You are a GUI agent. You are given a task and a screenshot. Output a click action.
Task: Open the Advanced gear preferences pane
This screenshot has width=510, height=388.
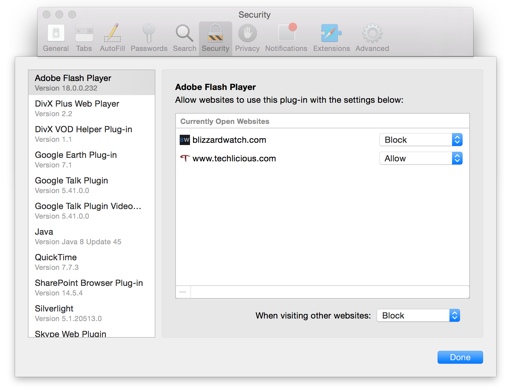tap(372, 38)
